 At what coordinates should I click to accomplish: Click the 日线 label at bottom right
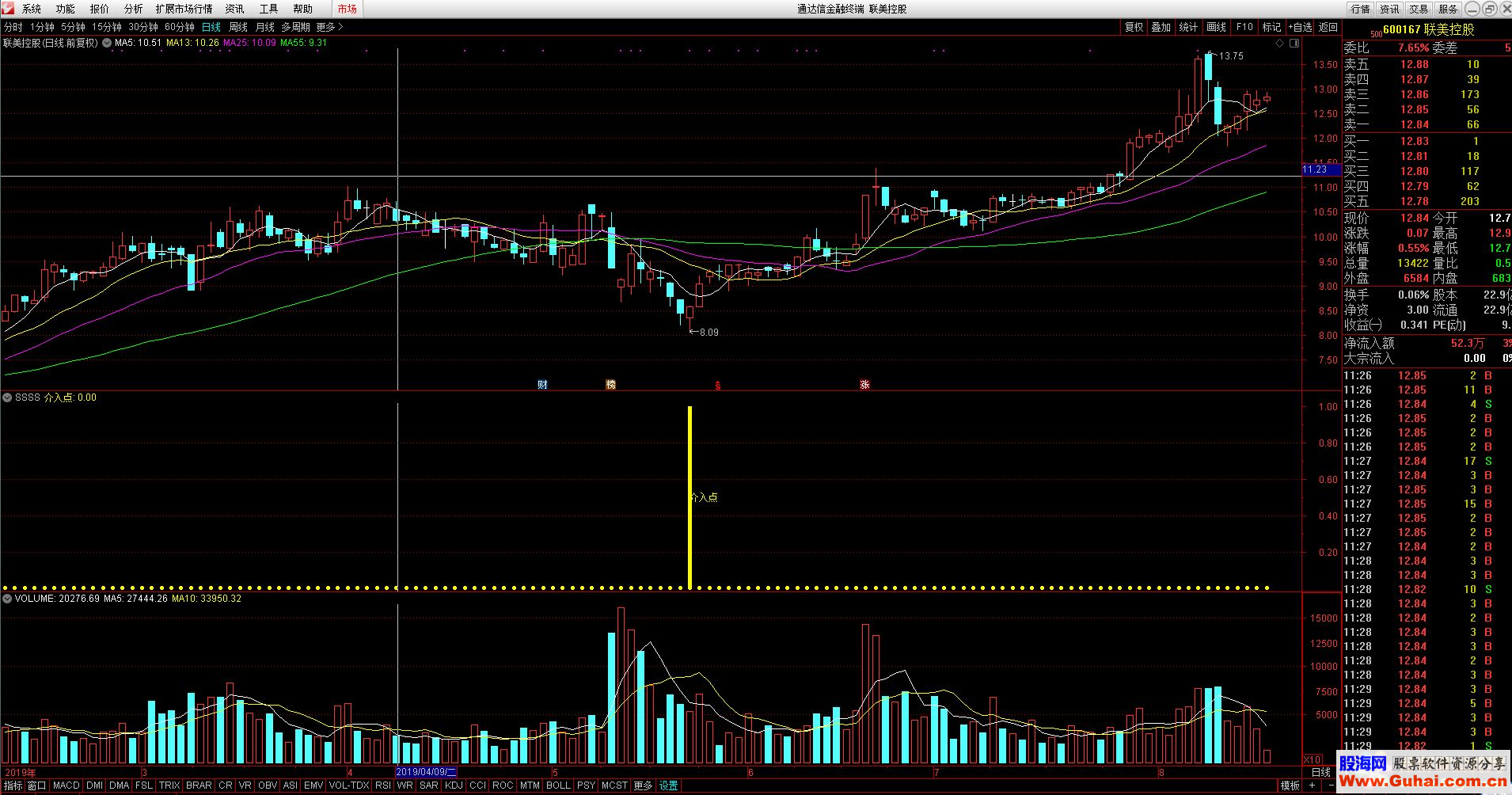click(1321, 772)
